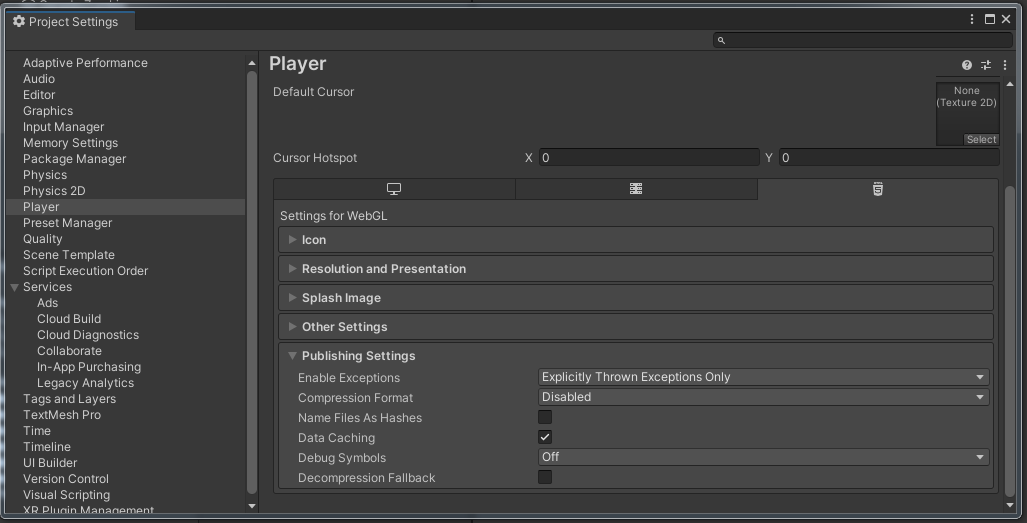Open Preset Manager settings
Viewport: 1027px width, 523px height.
tap(67, 223)
